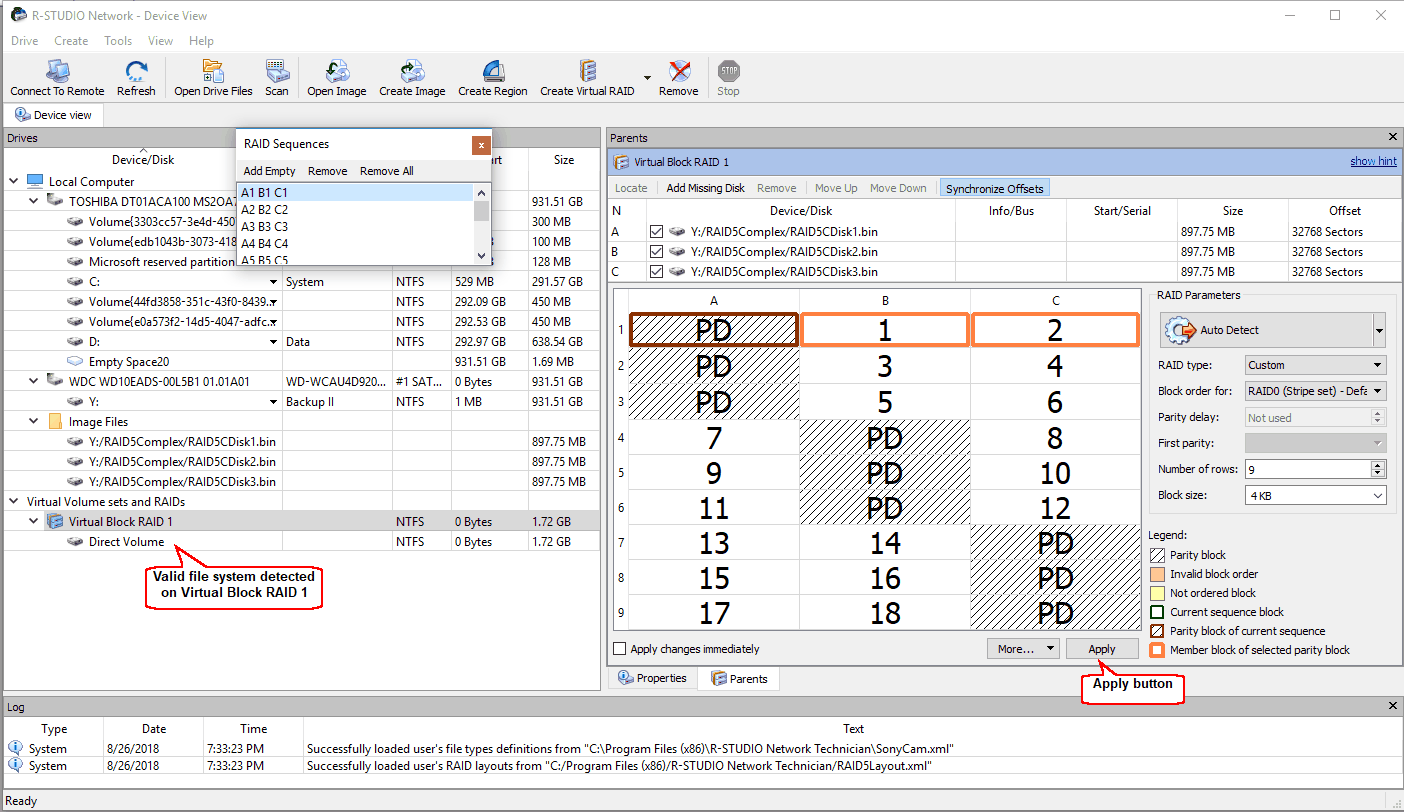This screenshot has height=812, width=1404.
Task: Click the TOSHIBA hard drive icon
Action: click(55, 202)
